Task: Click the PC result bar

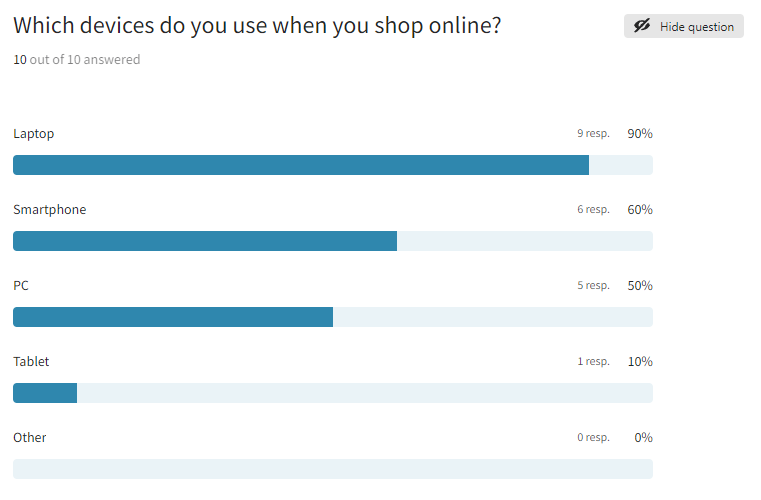Action: pos(173,317)
